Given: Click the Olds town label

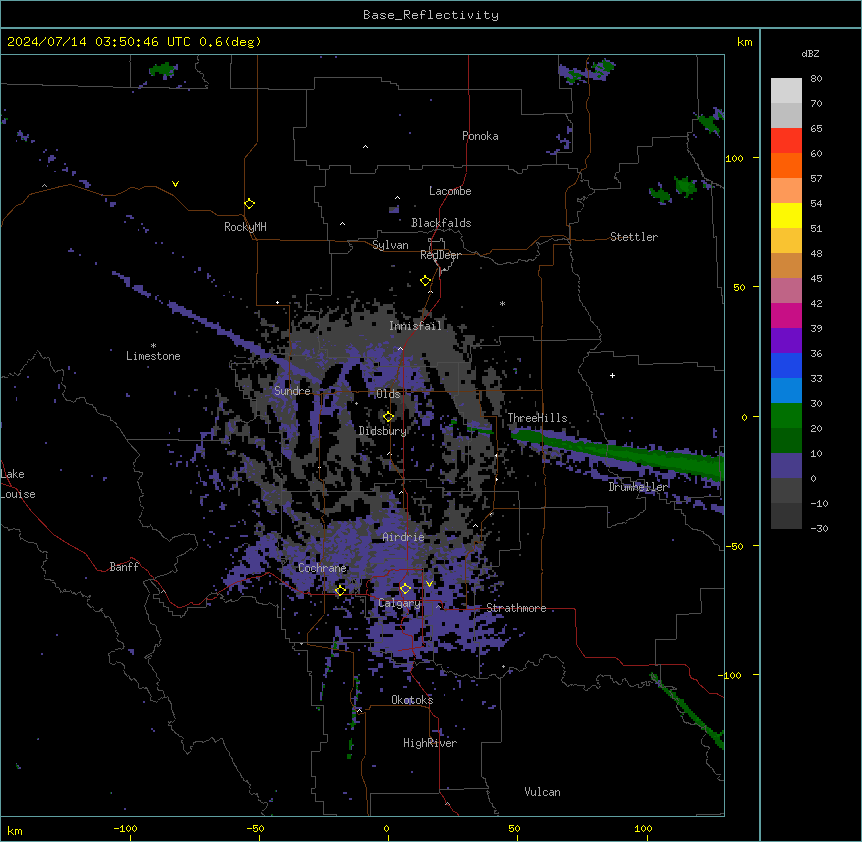Looking at the screenshot, I should coord(388,394).
